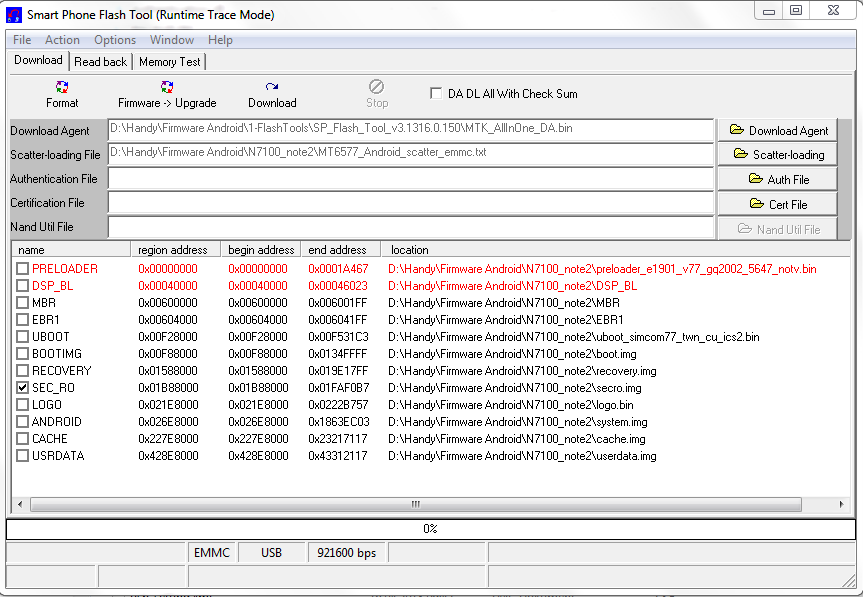This screenshot has height=597, width=863.
Task: Click the Cert File folder button
Action: pos(777,204)
